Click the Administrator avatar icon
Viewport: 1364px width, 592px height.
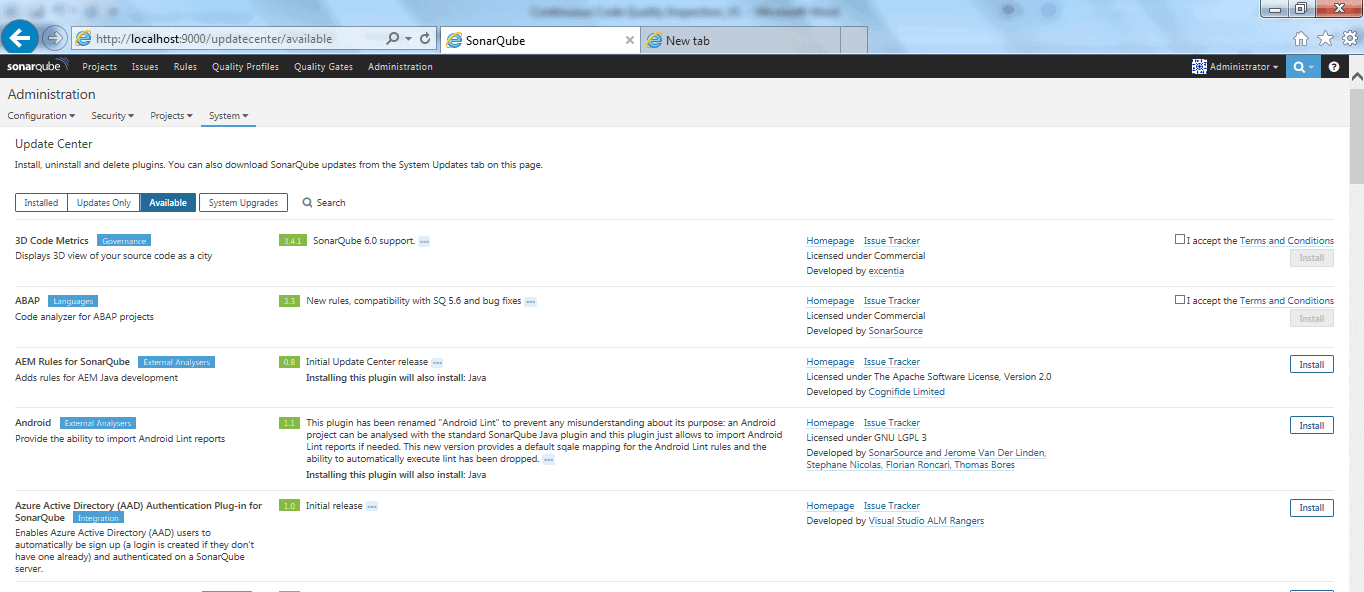coord(1199,67)
